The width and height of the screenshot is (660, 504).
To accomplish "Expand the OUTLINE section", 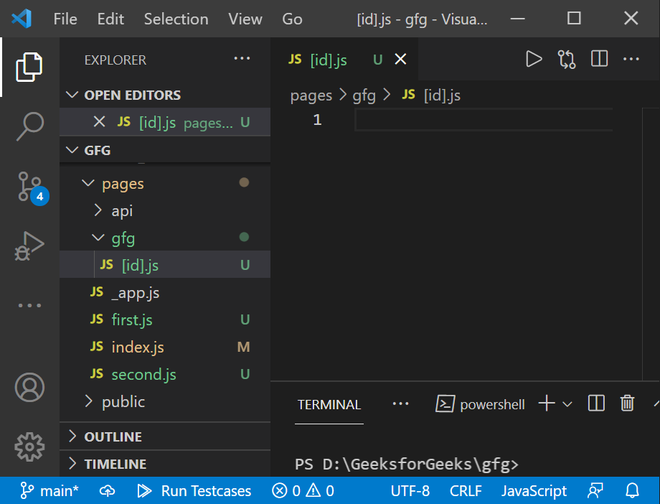I will (112, 437).
